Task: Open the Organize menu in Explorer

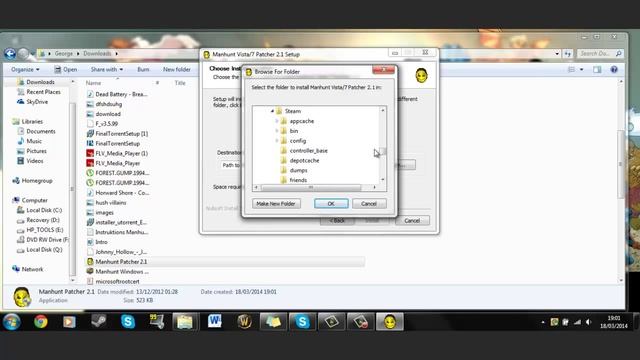Action: [x=25, y=69]
